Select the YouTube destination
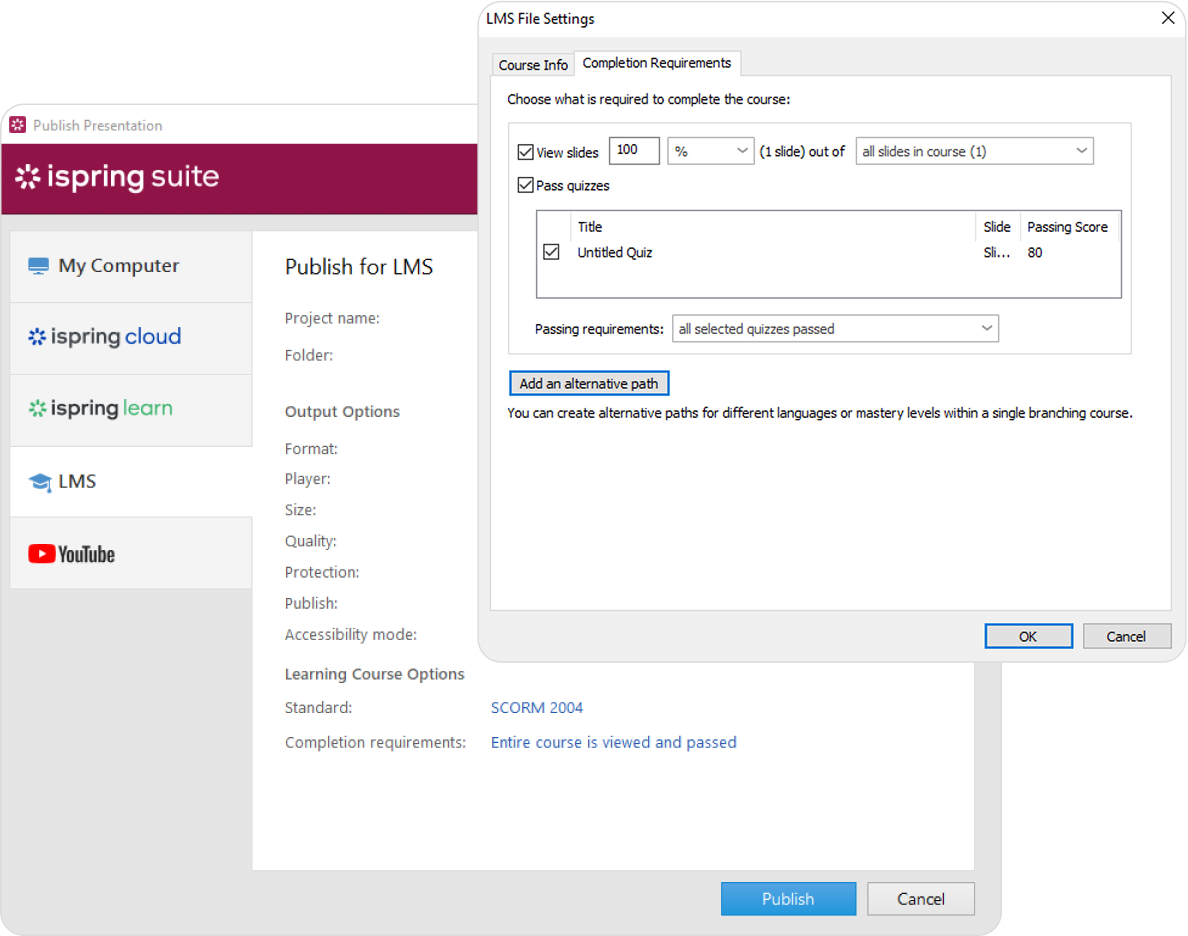The image size is (1188, 936). [131, 554]
